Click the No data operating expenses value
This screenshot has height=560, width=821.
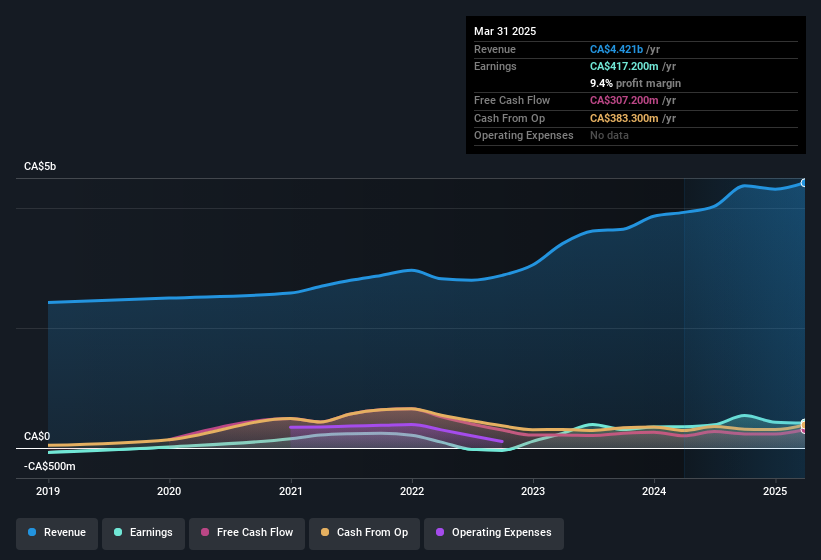[x=609, y=136]
